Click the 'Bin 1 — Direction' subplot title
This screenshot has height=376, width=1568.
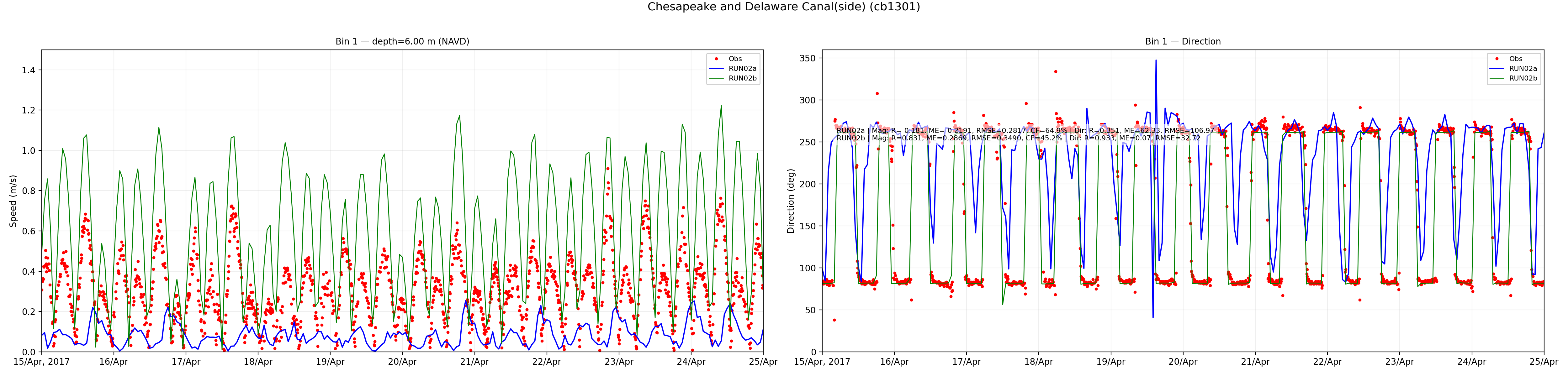(1183, 41)
